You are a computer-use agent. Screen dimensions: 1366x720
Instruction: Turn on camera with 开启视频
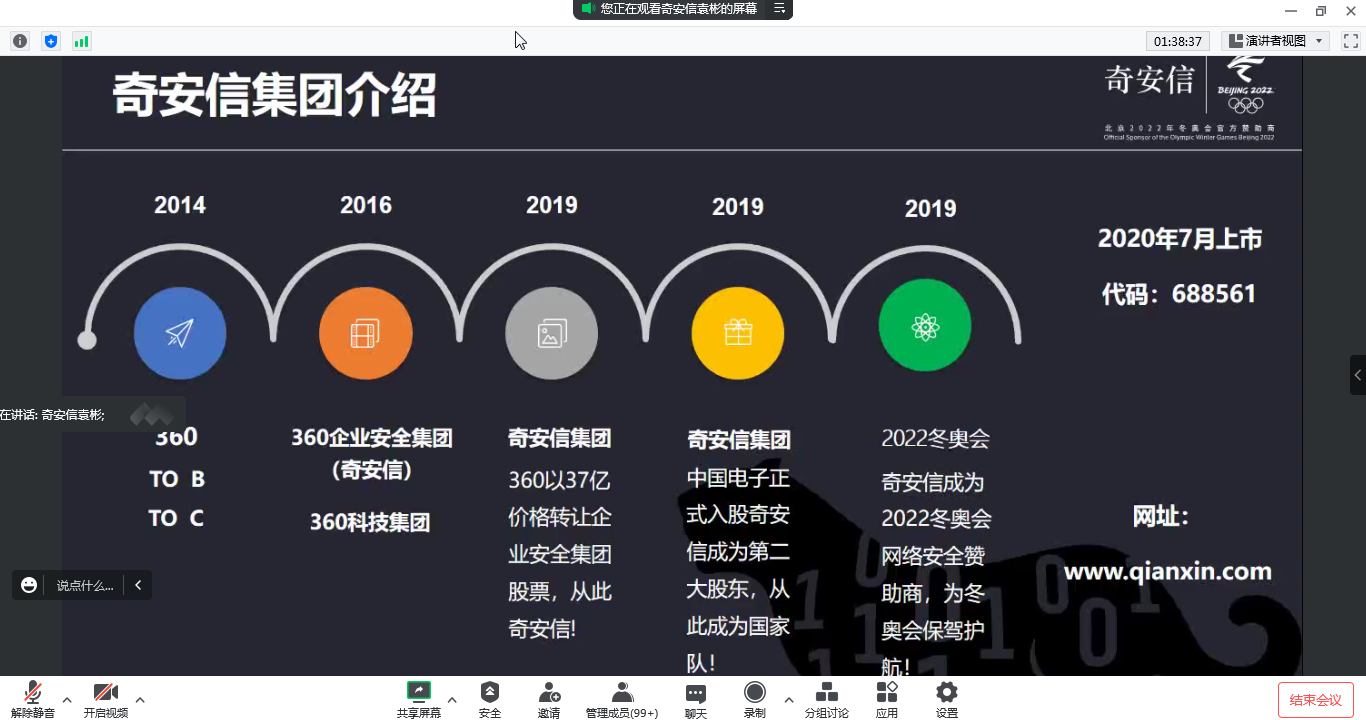pos(106,698)
